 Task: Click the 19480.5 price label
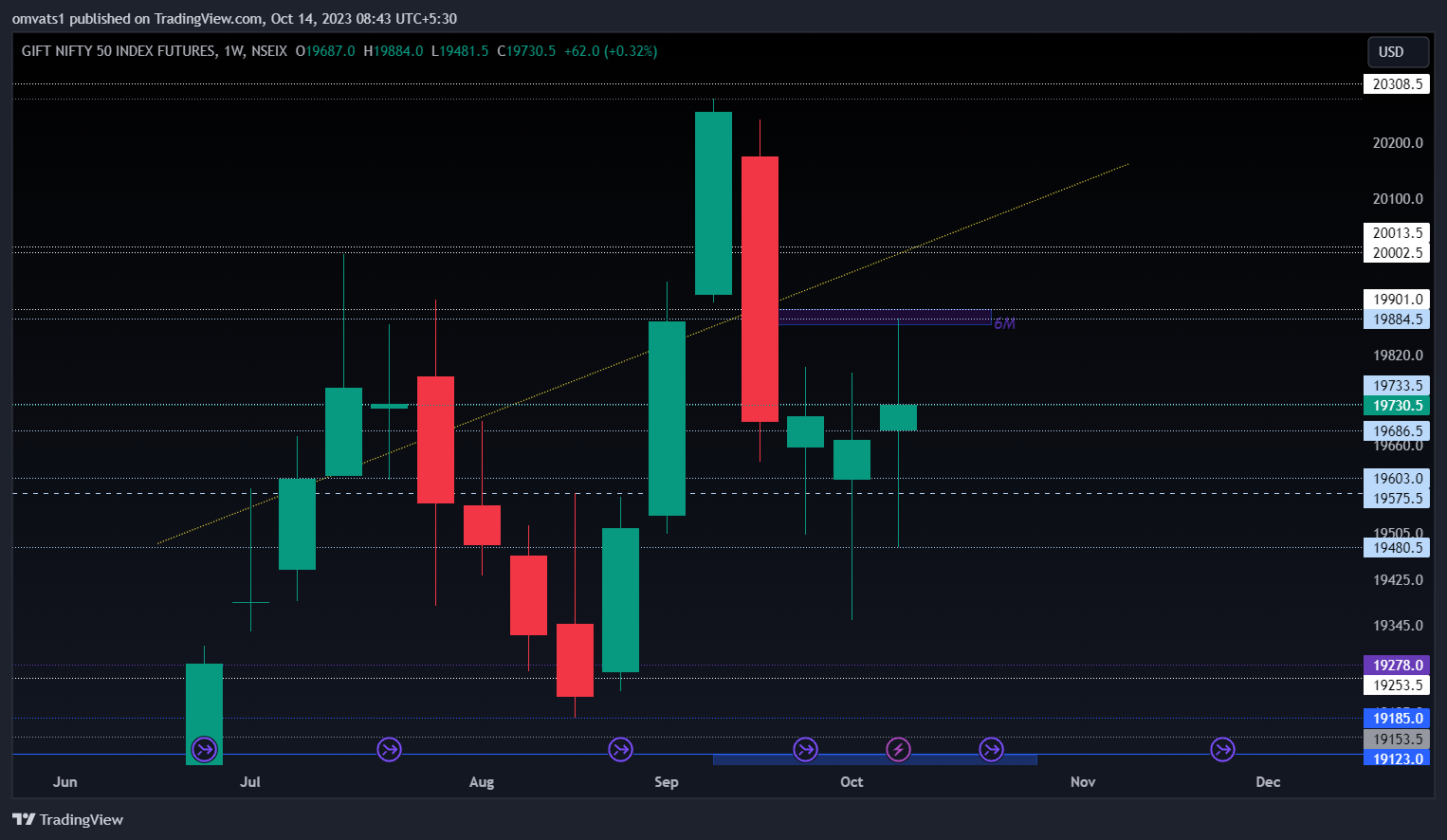1397,548
